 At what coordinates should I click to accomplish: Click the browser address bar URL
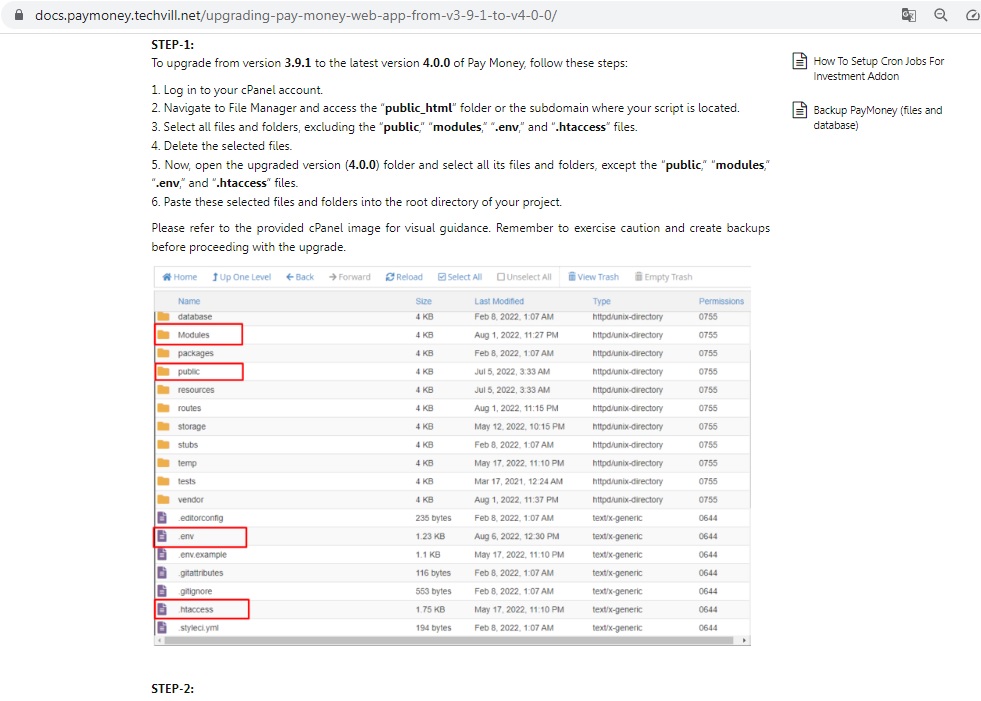(x=296, y=15)
